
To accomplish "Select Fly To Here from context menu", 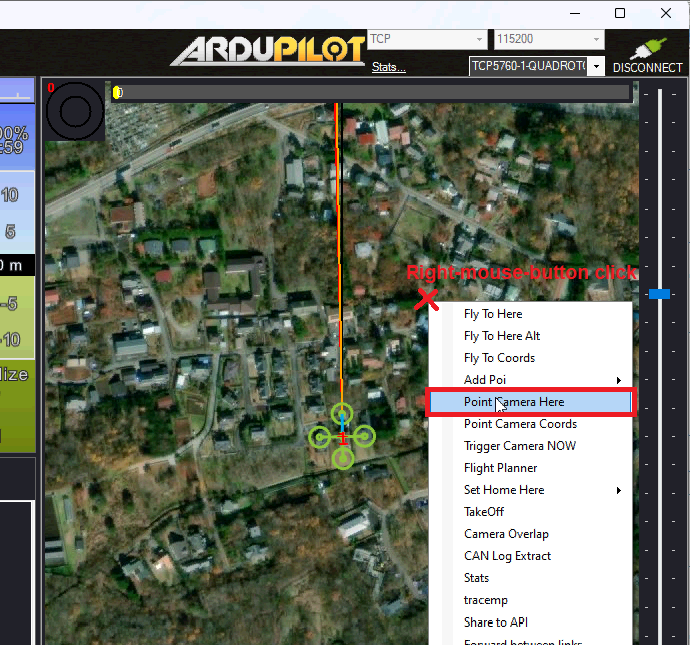I will click(x=493, y=314).
